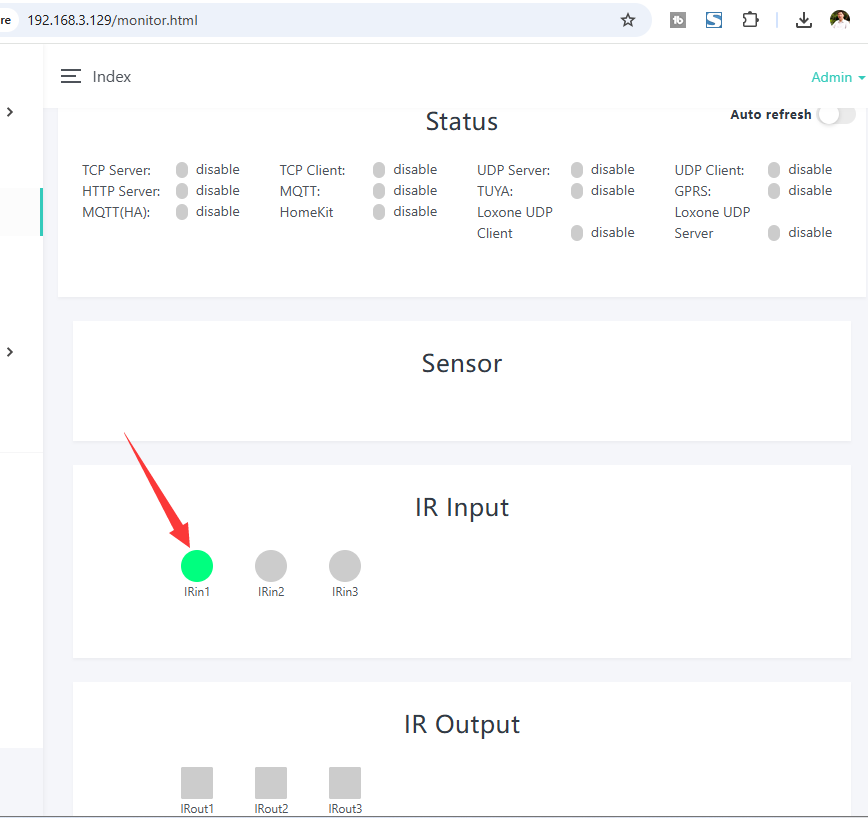Screen dimensions: 868x818
Task: Select the IRout1 square indicator
Action: pyautogui.click(x=197, y=783)
